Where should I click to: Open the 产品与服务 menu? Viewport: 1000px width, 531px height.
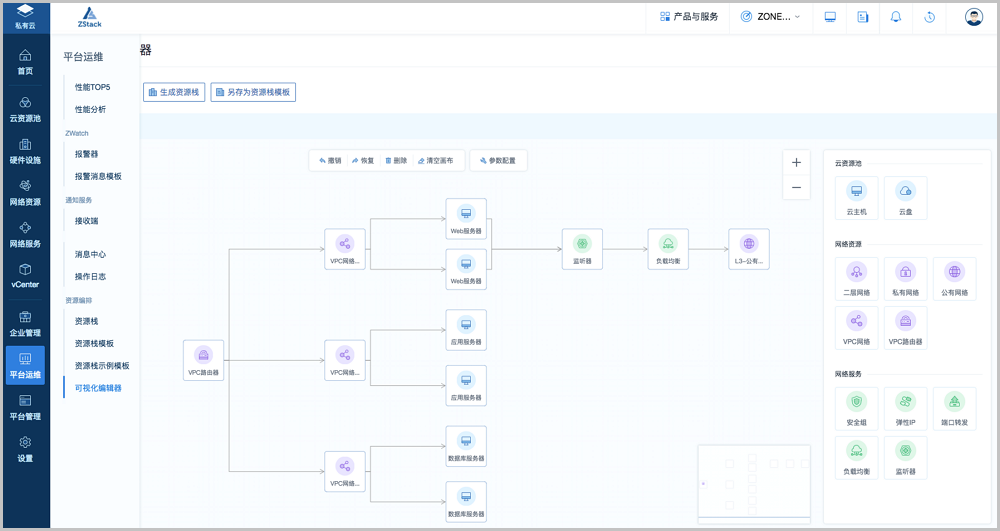(x=689, y=17)
